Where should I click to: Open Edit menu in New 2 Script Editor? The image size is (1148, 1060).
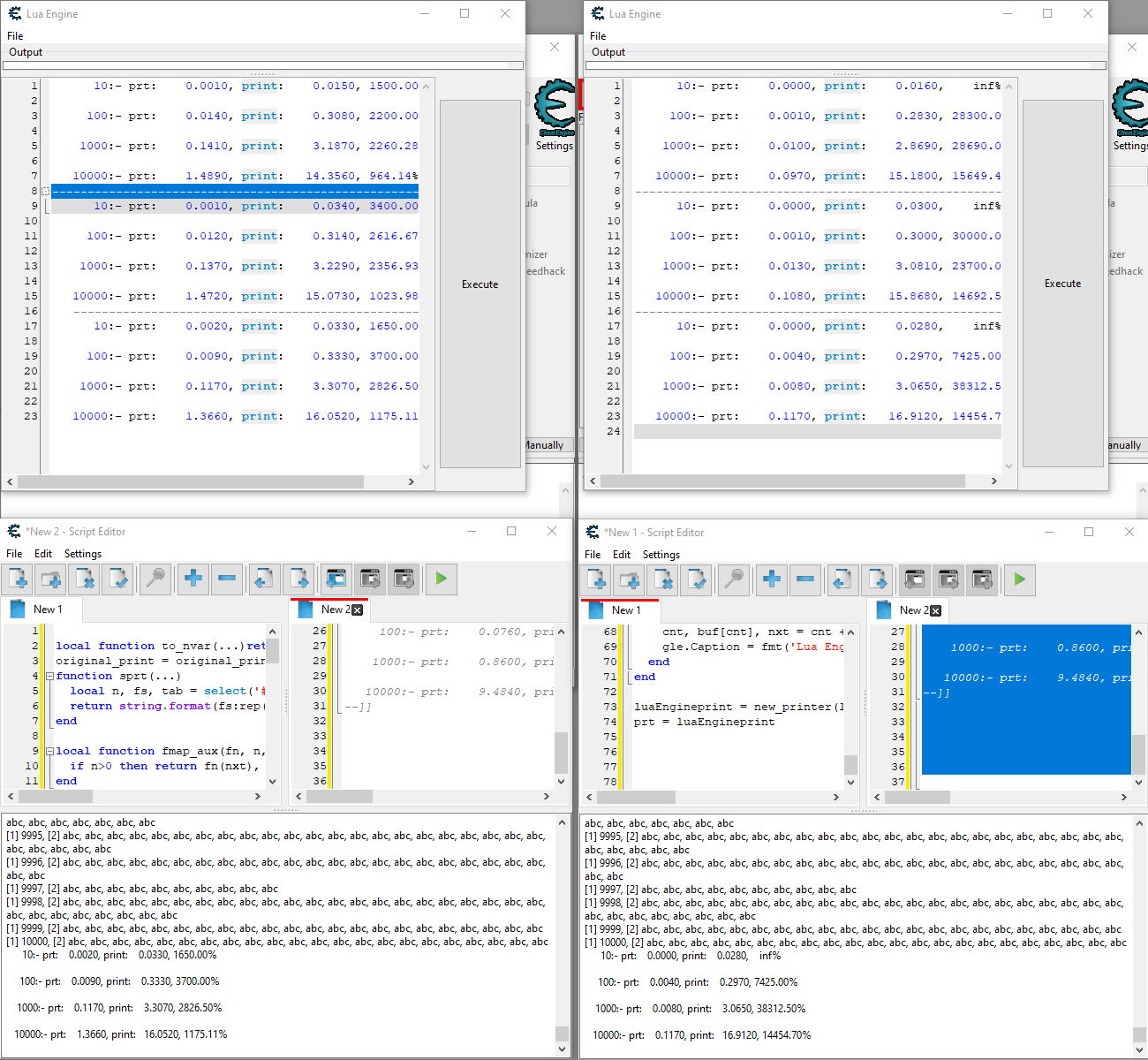43,554
